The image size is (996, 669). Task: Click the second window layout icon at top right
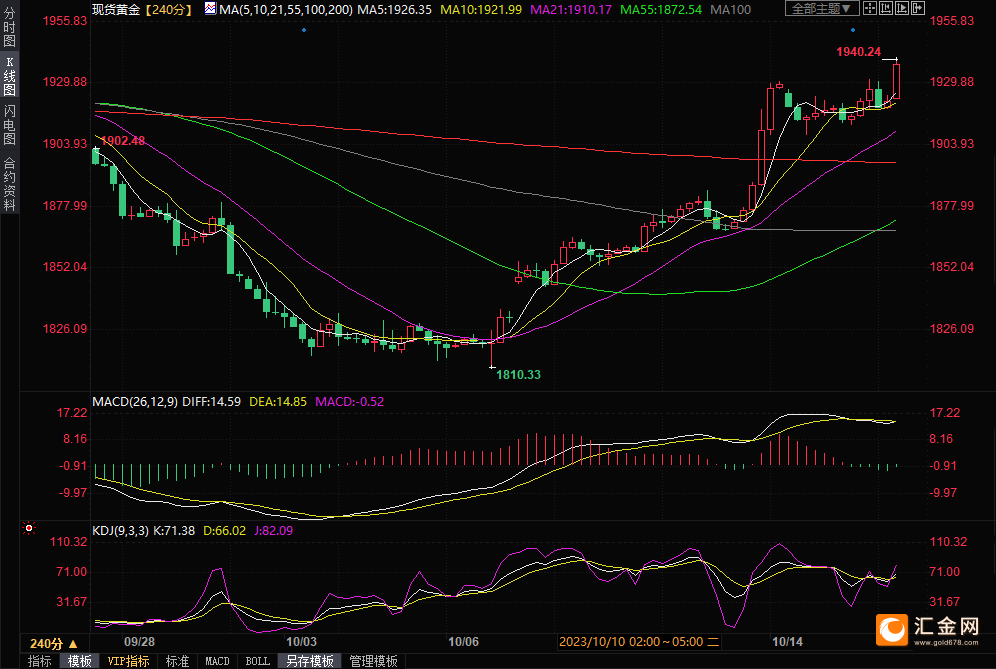(x=887, y=8)
